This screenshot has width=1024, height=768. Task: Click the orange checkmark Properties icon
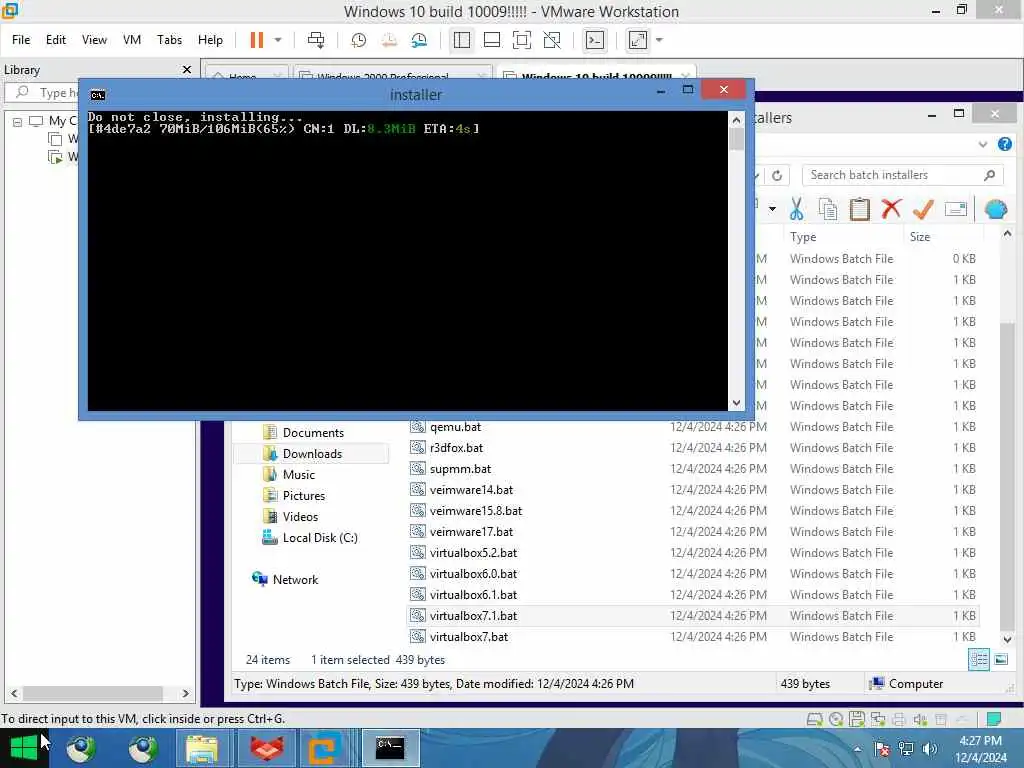click(x=923, y=209)
